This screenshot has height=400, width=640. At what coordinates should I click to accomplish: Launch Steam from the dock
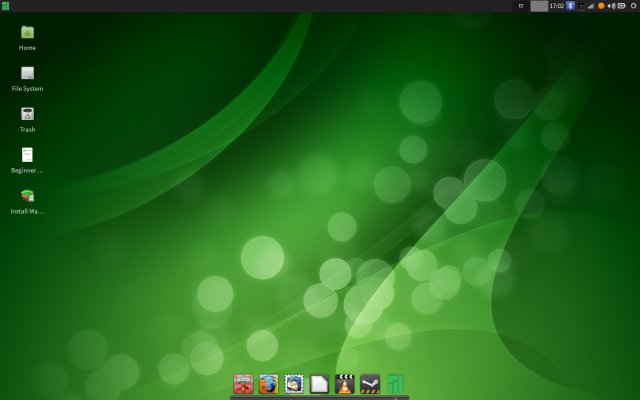click(x=370, y=384)
